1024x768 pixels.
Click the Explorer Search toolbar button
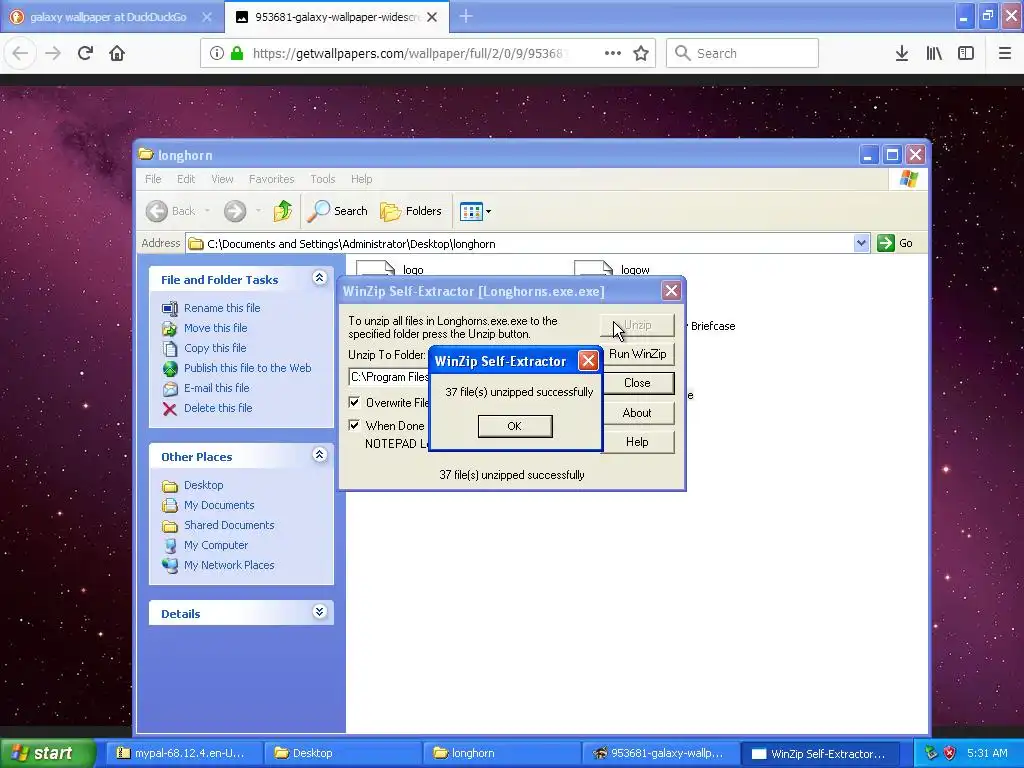[x=338, y=211]
